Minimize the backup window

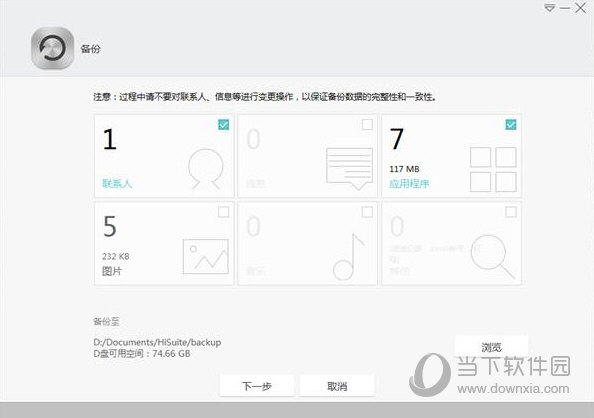tap(565, 8)
